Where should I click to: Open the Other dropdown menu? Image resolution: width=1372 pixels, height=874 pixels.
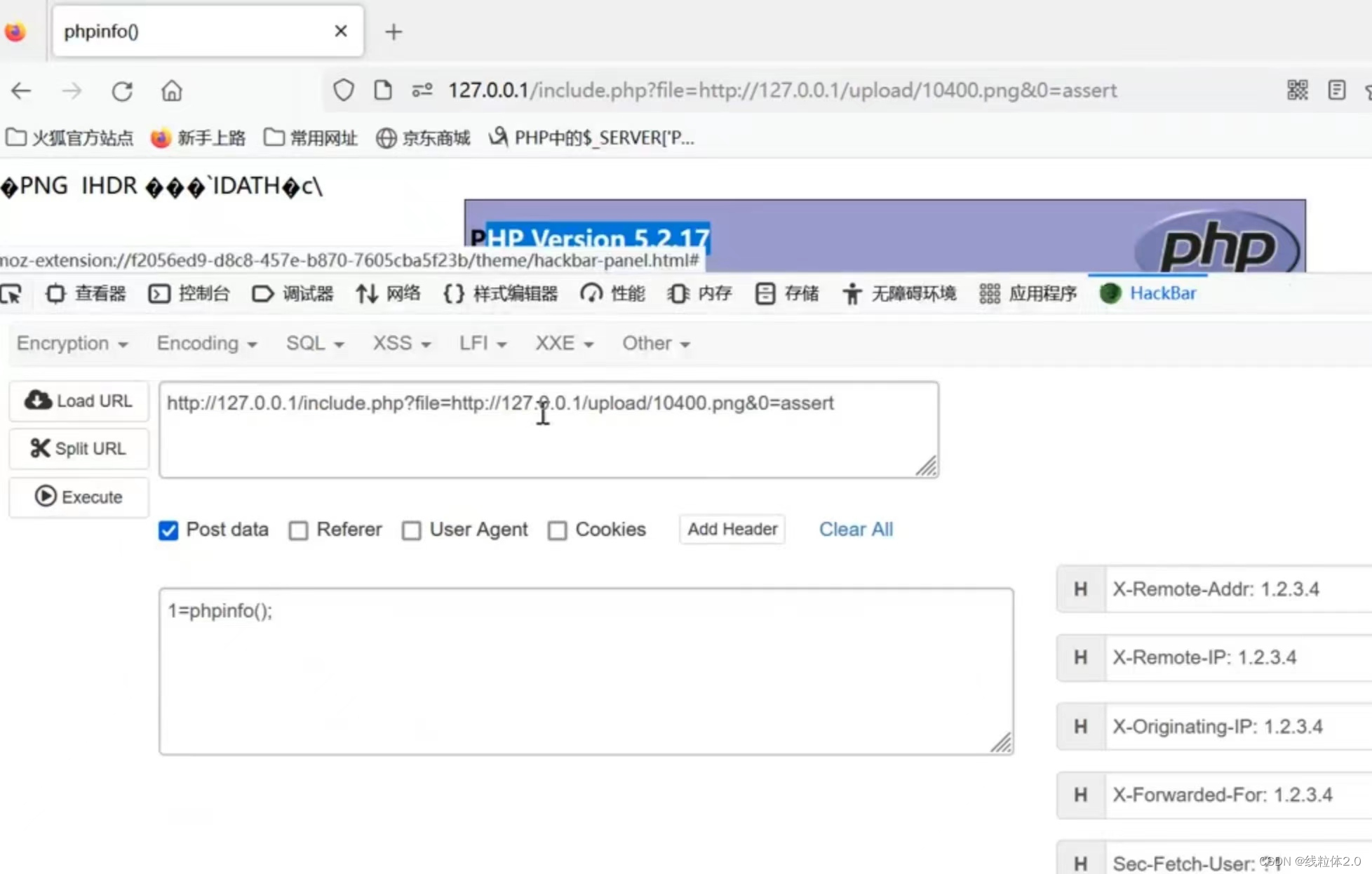pyautogui.click(x=656, y=343)
